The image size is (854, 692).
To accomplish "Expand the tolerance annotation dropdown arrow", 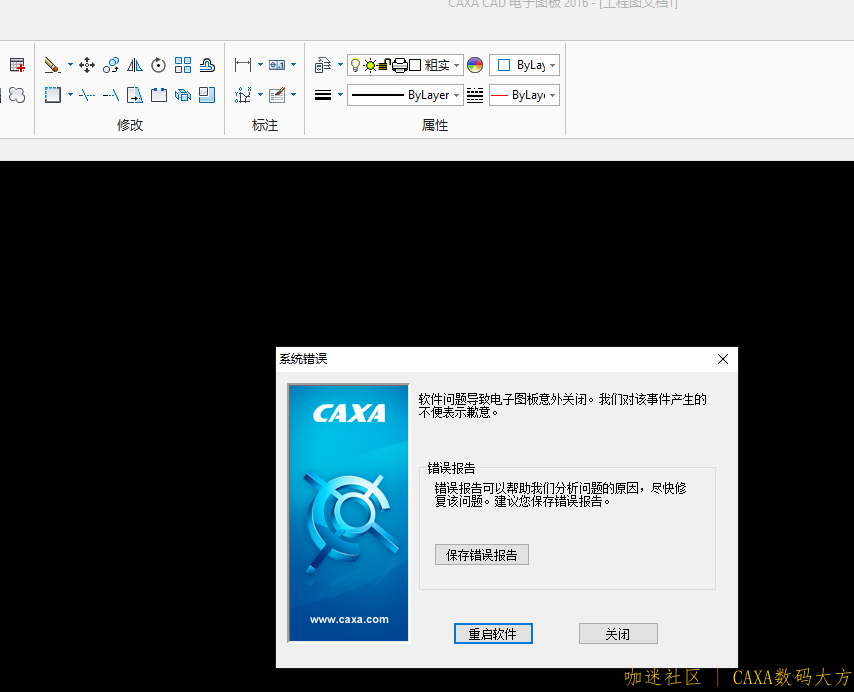I will point(294,65).
